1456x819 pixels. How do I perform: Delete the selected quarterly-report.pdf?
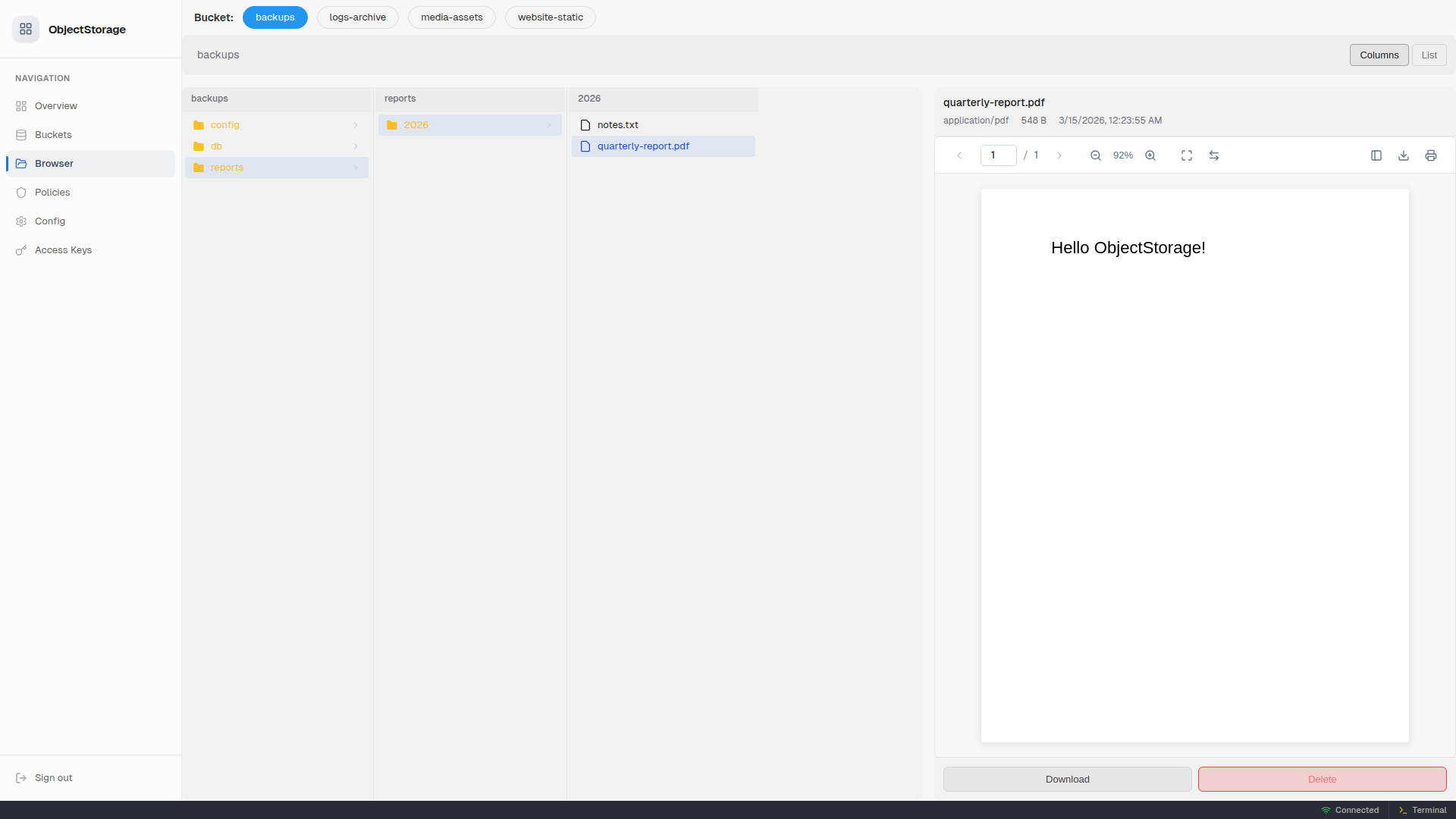[1322, 779]
